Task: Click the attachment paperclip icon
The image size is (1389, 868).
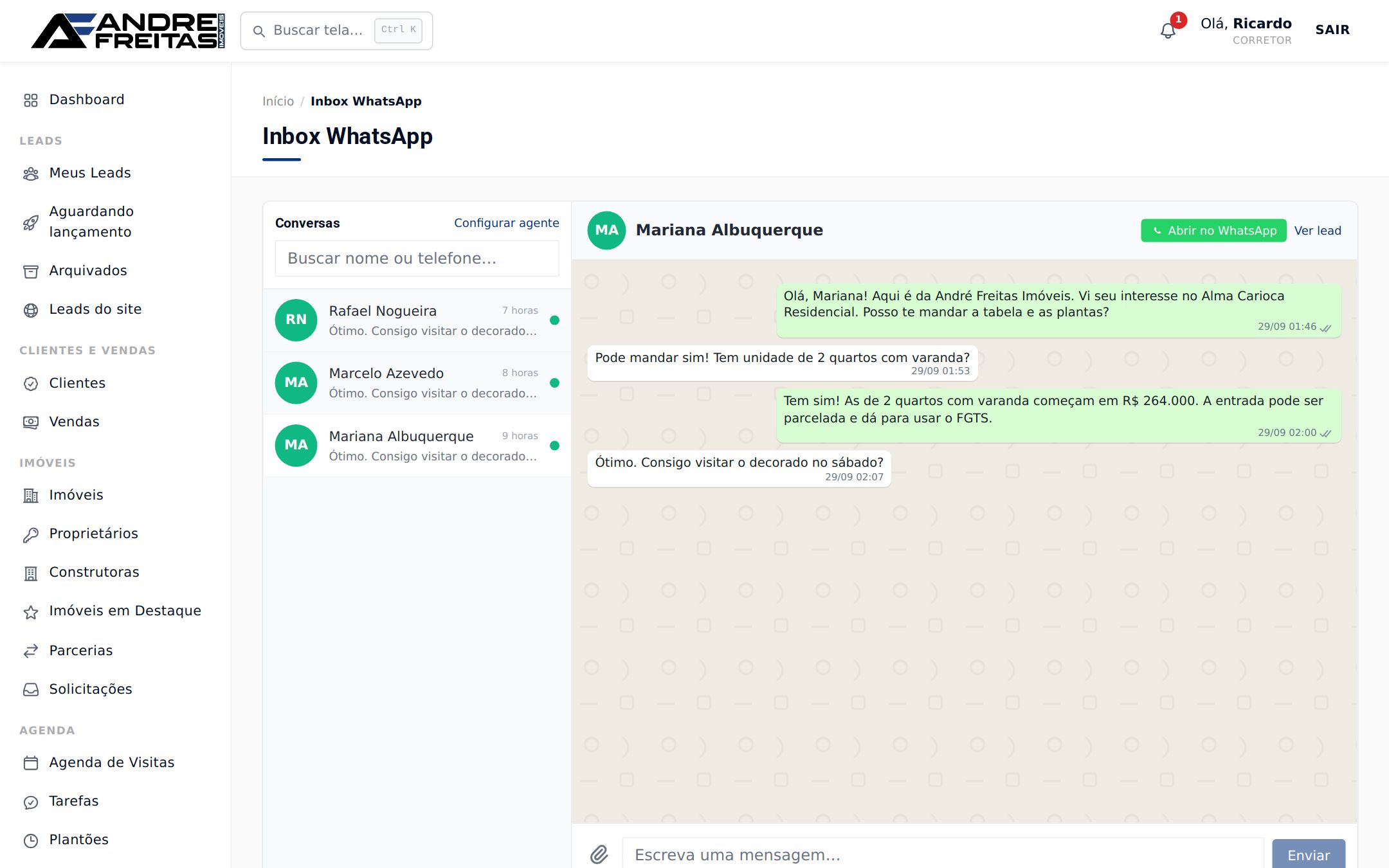Action: (x=599, y=854)
